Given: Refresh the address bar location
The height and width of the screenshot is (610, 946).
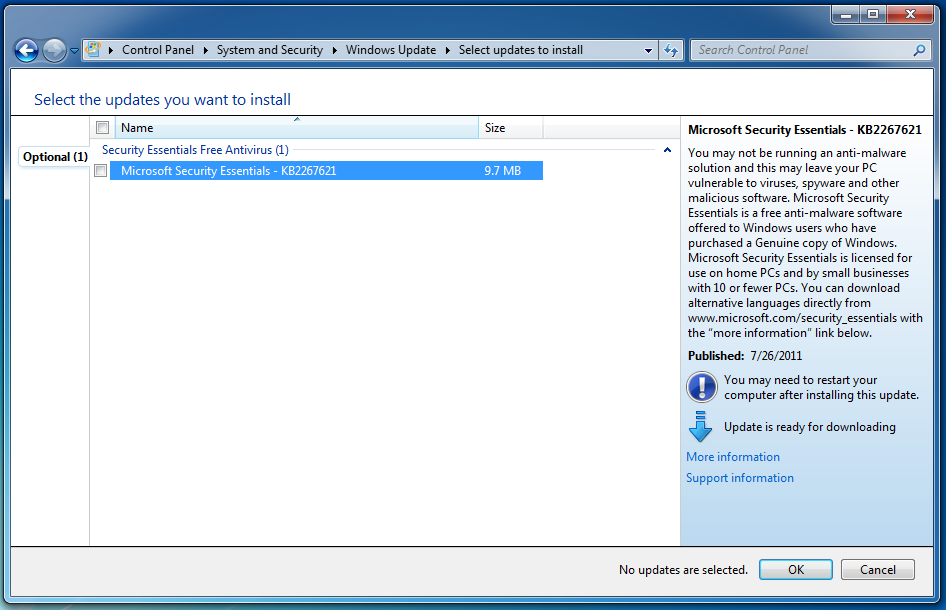Looking at the screenshot, I should point(671,50).
